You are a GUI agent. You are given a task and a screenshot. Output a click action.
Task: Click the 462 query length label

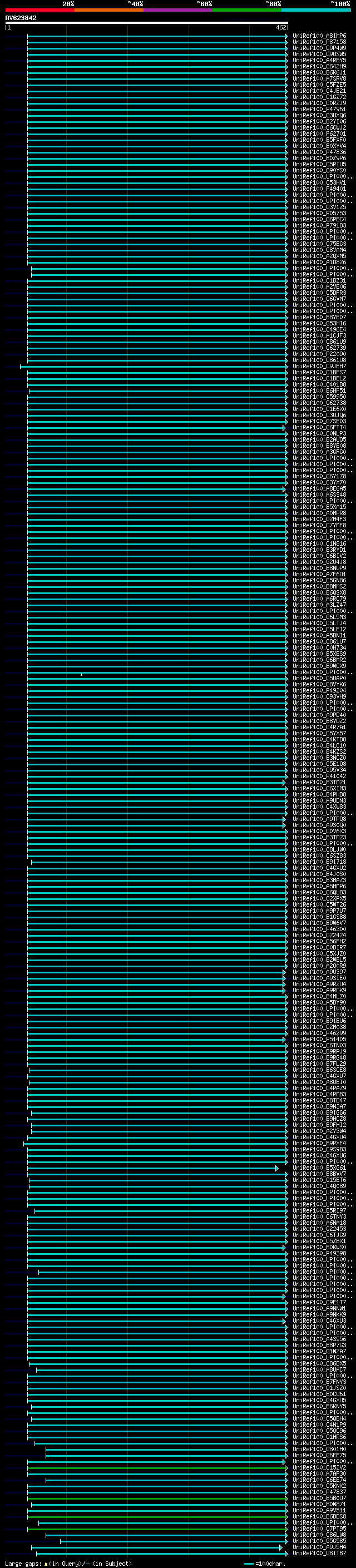coord(280,27)
